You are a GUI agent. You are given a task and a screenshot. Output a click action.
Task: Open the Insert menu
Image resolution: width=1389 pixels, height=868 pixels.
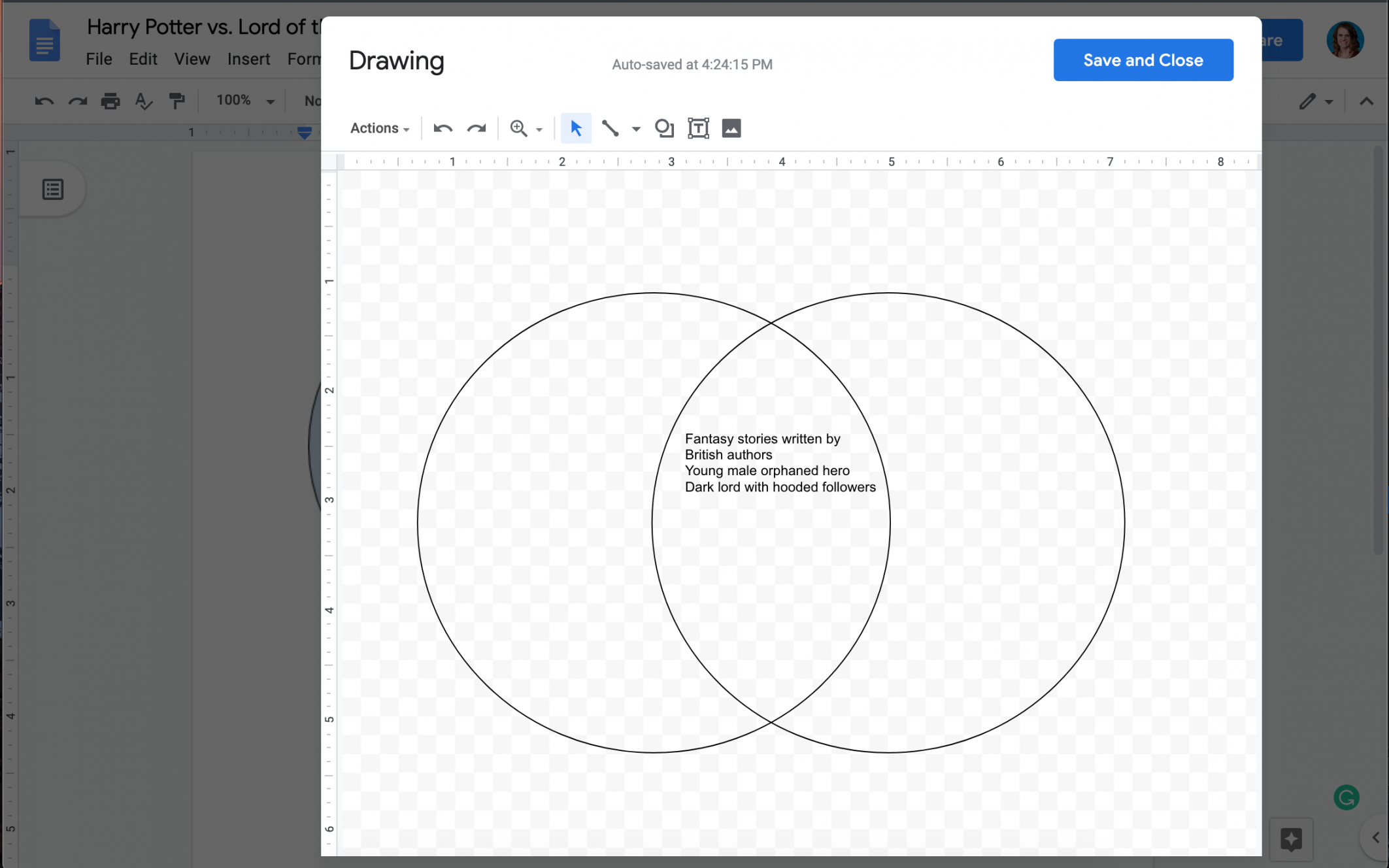tap(248, 59)
